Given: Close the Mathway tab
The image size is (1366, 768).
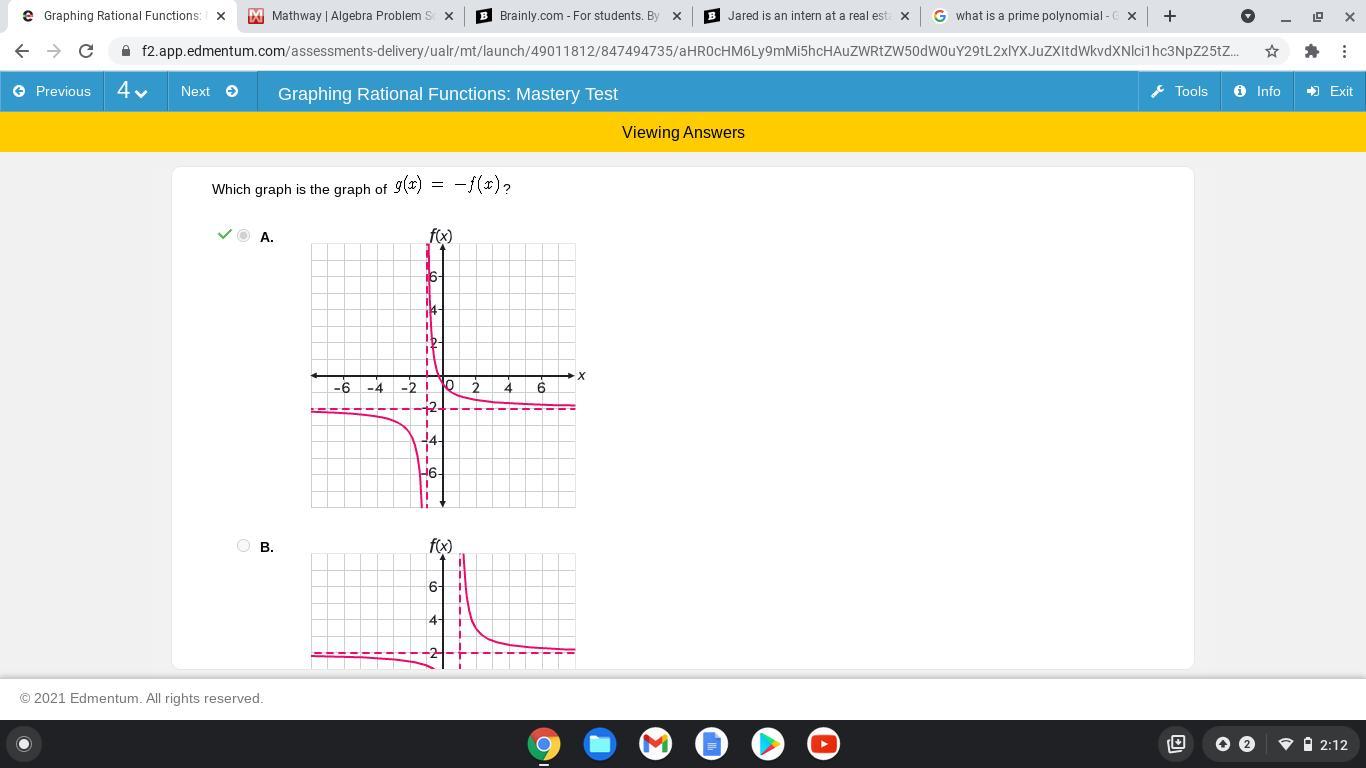Looking at the screenshot, I should (x=448, y=16).
